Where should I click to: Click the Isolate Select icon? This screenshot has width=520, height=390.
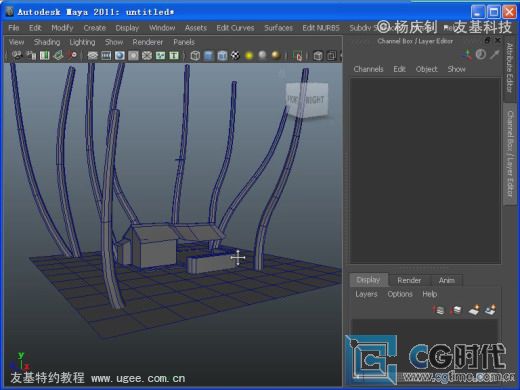click(297, 55)
